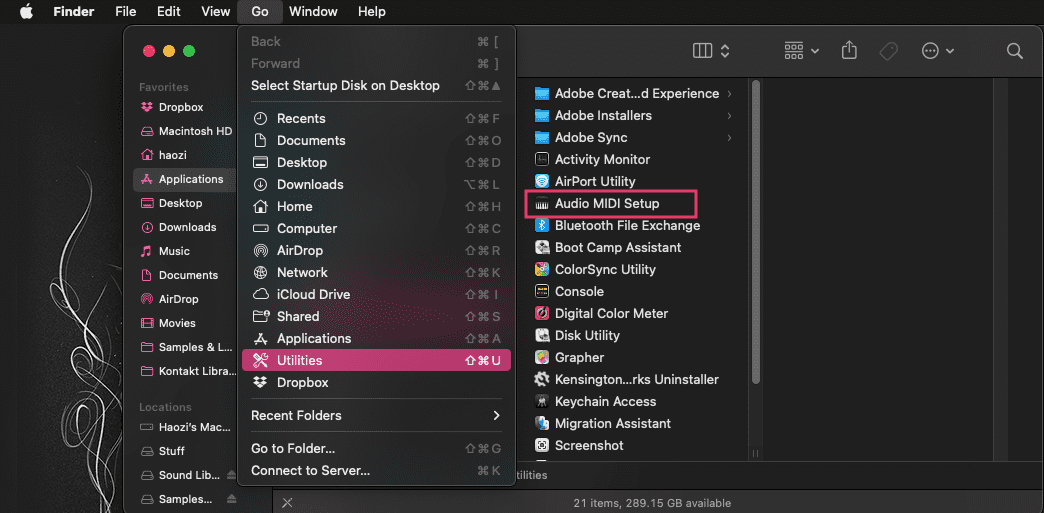Image resolution: width=1044 pixels, height=513 pixels.
Task: Click the Boot Camp Assistant icon
Action: coord(542,247)
